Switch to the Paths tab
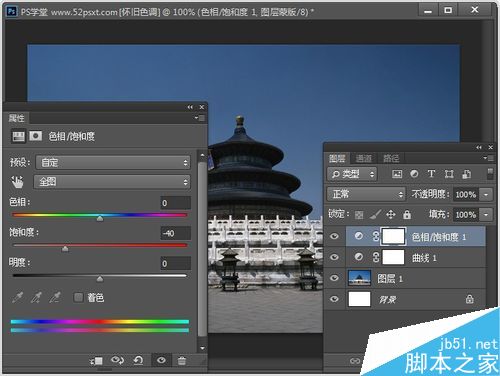The width and height of the screenshot is (500, 376). coord(391,158)
